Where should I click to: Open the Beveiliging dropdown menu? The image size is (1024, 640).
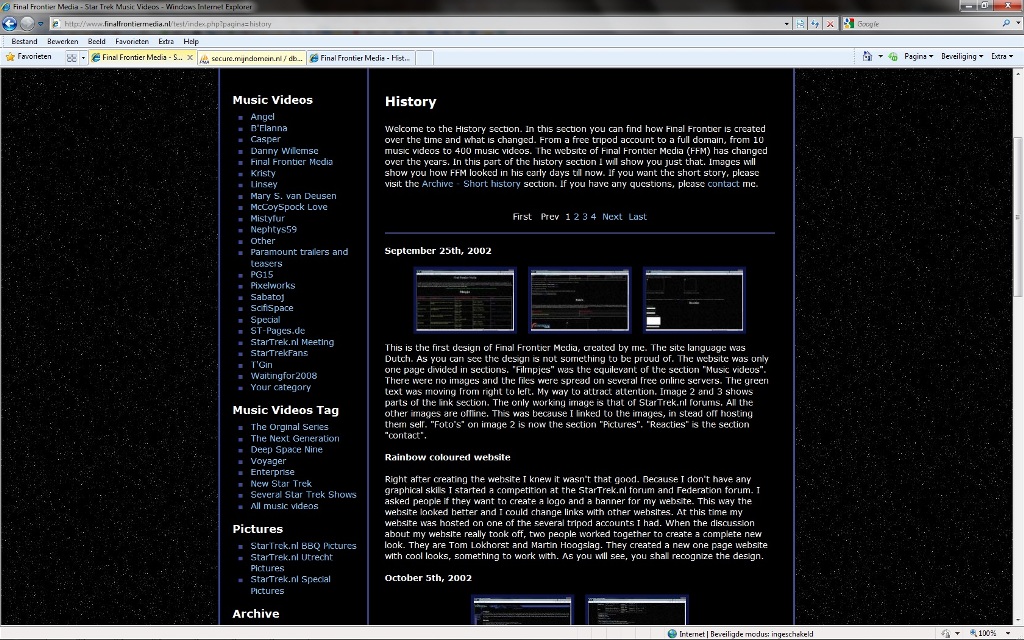[x=962, y=57]
